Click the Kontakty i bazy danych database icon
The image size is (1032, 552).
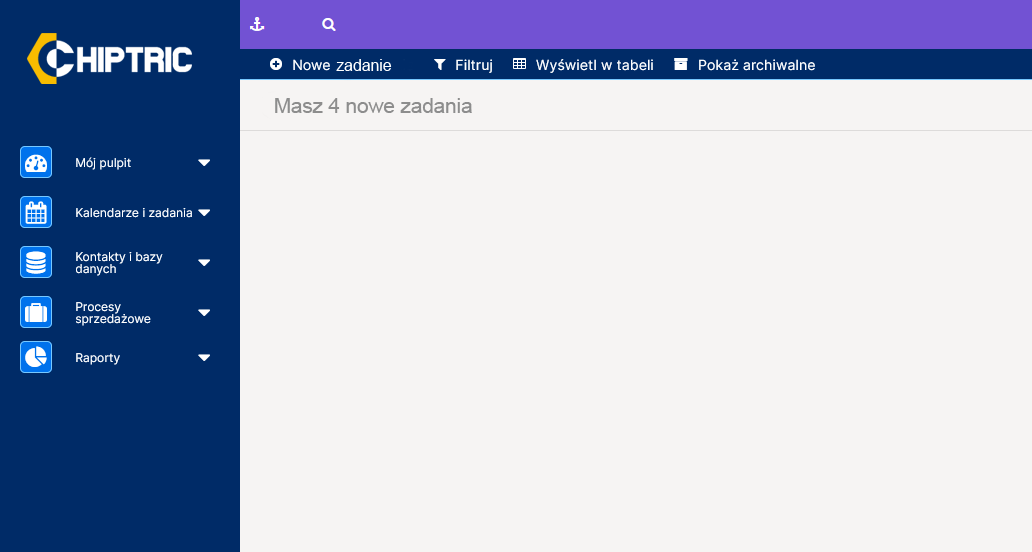click(36, 263)
